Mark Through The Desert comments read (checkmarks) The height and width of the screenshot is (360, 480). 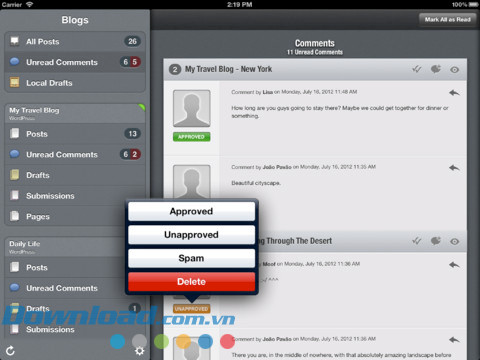[416, 241]
